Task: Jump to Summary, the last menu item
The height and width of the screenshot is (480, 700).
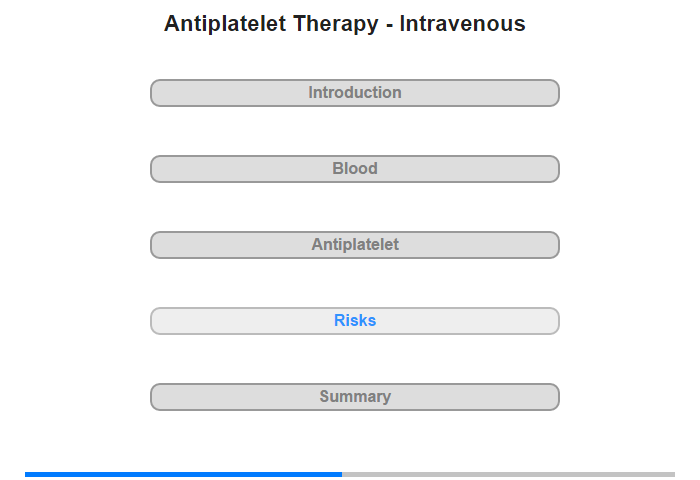Action: coord(354,397)
